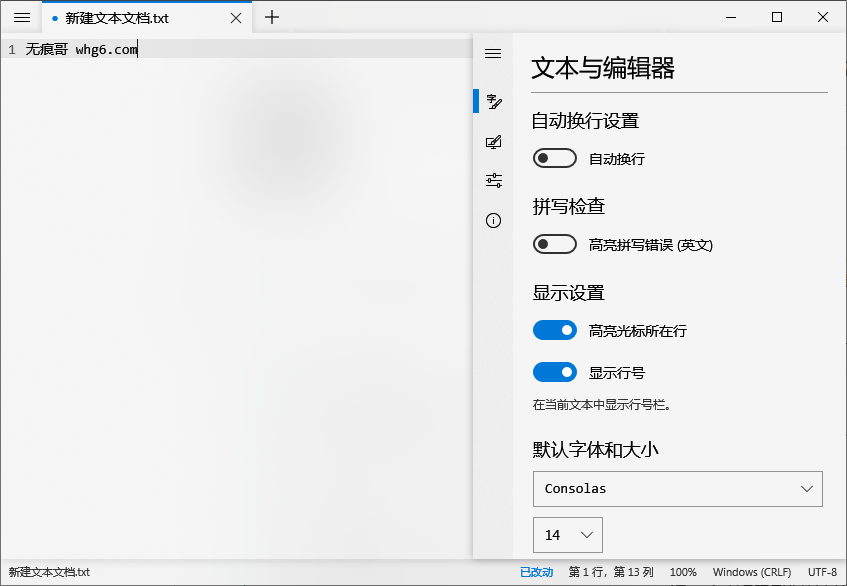Click the 已改动 modified status indicator
Viewport: 847px width, 586px height.
point(536,571)
